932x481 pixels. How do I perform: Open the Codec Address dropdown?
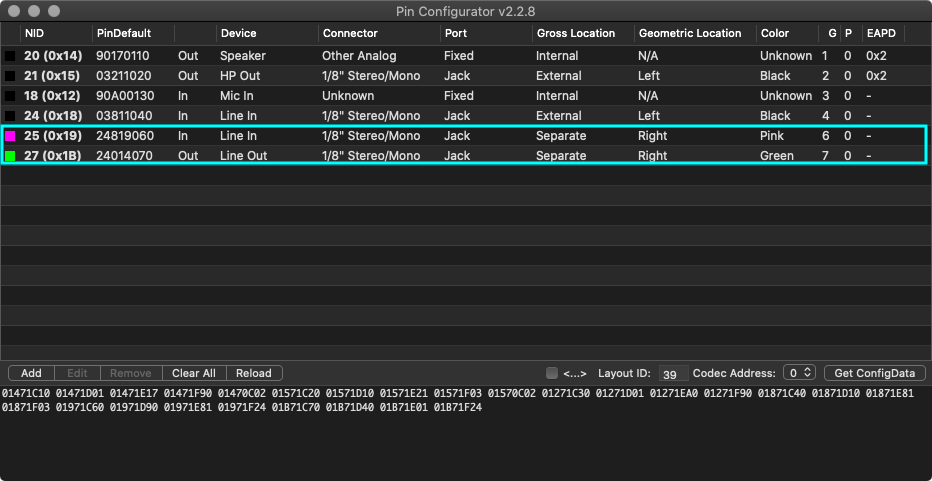(x=799, y=373)
